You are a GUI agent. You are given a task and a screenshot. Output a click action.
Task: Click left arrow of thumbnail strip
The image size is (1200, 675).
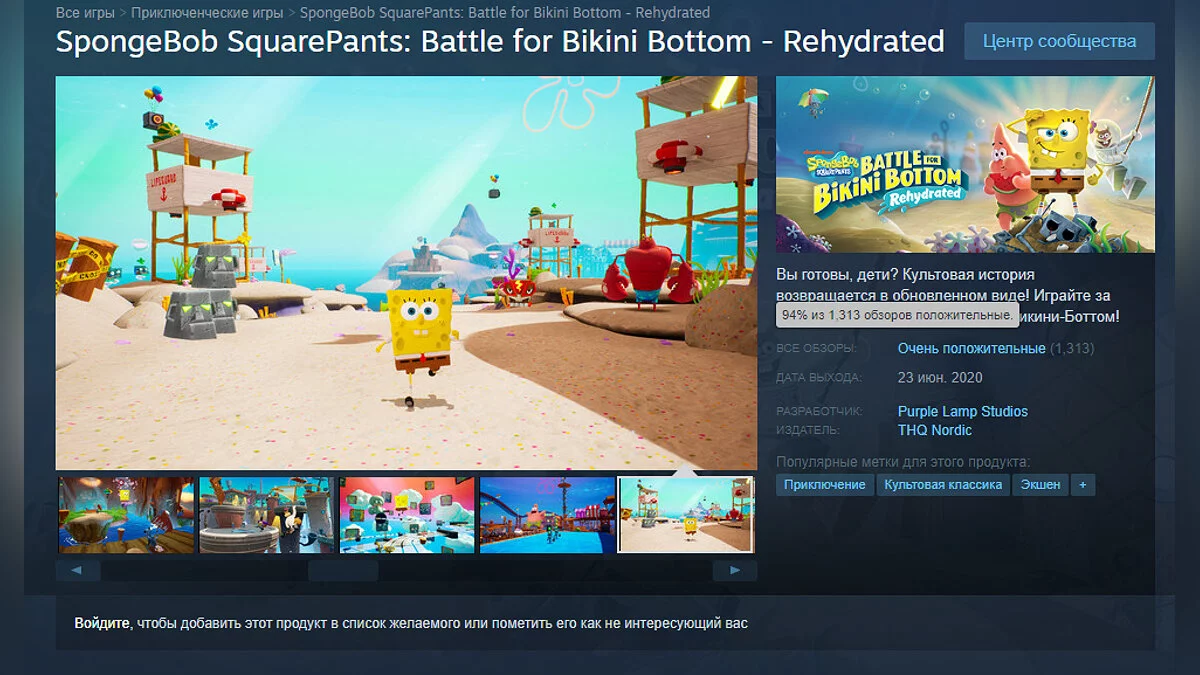pos(78,570)
